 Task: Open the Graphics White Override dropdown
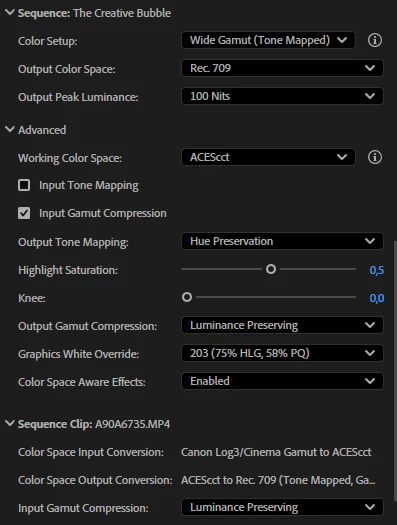click(x=282, y=353)
